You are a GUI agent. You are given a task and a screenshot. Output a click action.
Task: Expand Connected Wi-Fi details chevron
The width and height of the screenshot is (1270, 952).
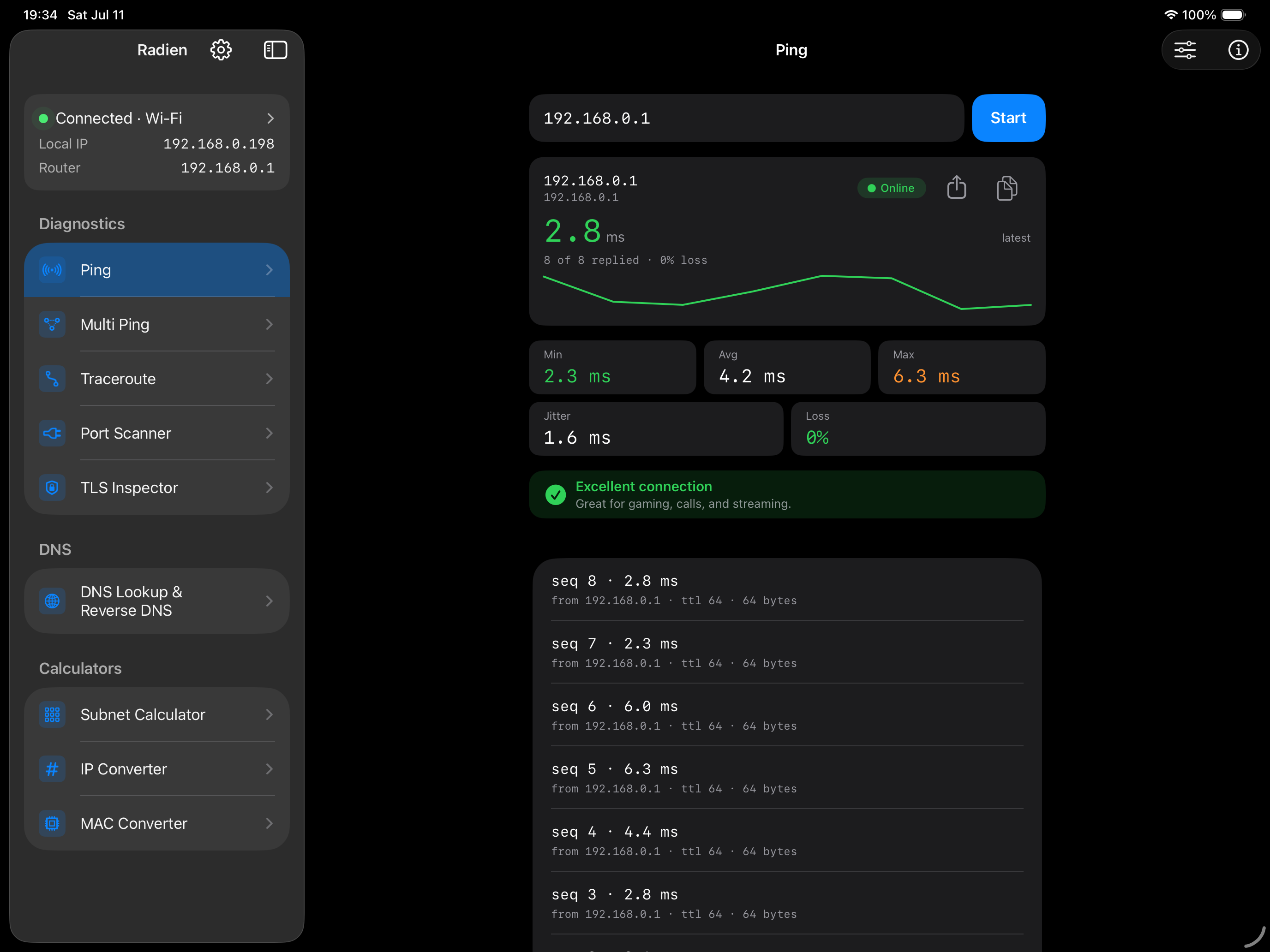point(270,118)
